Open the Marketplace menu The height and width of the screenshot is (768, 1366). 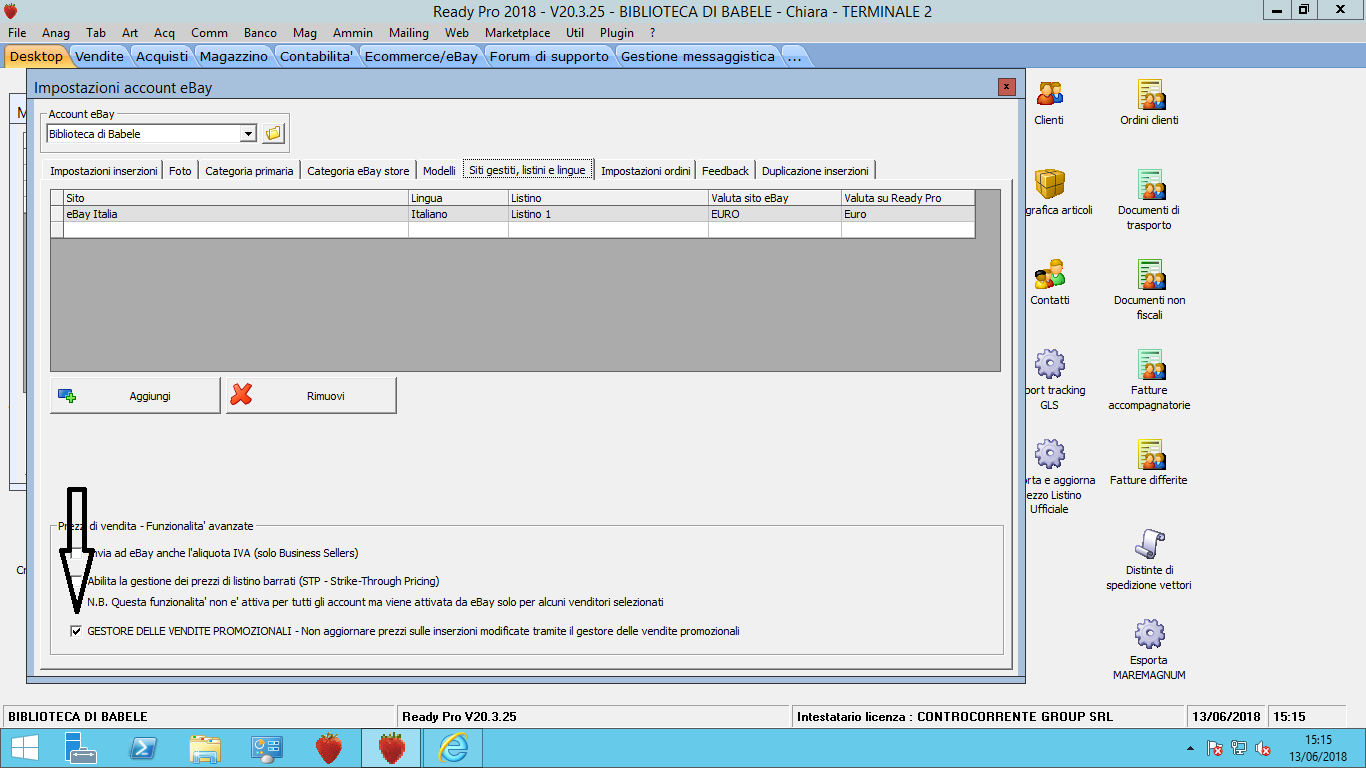518,33
